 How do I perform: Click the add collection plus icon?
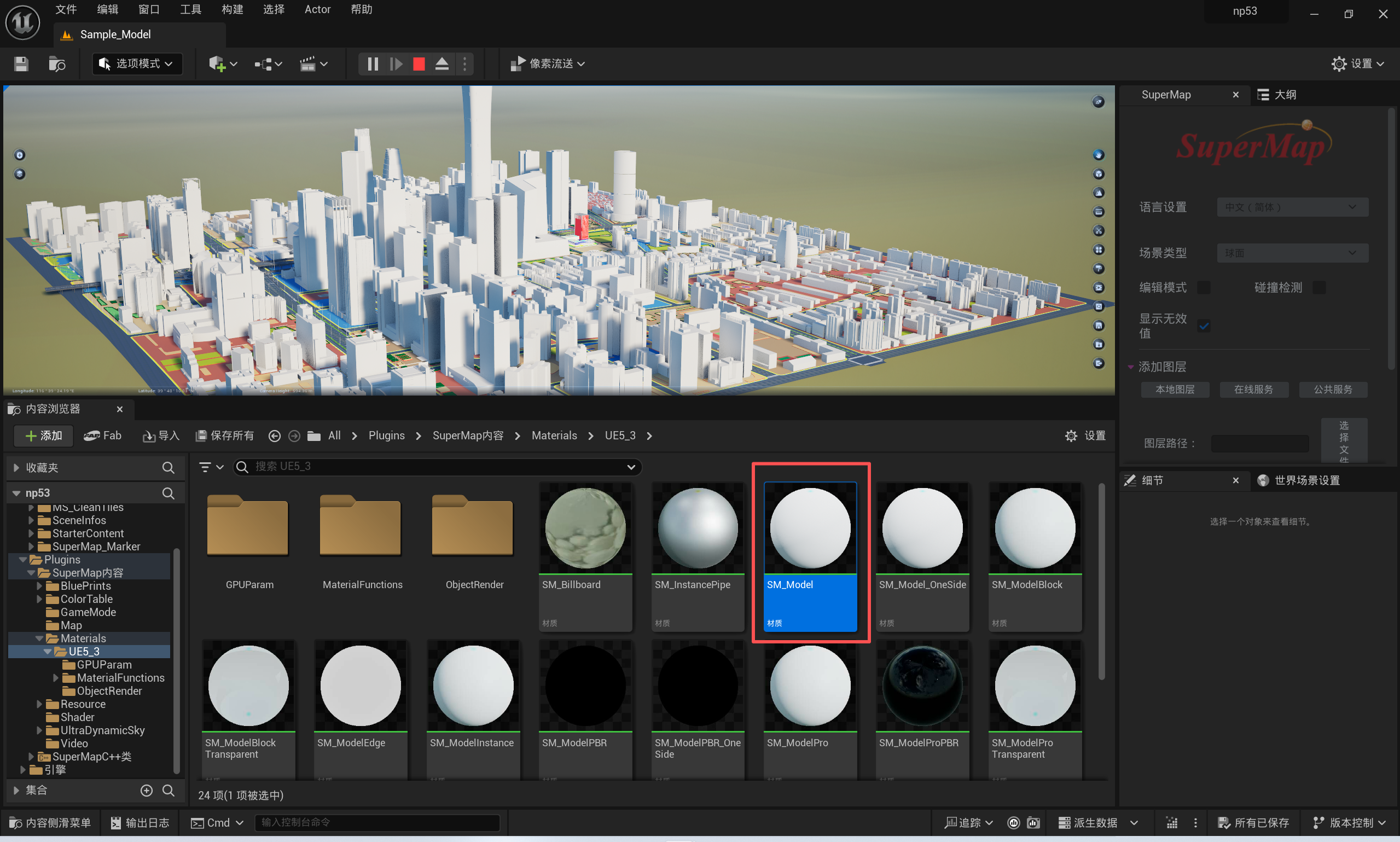tap(147, 790)
